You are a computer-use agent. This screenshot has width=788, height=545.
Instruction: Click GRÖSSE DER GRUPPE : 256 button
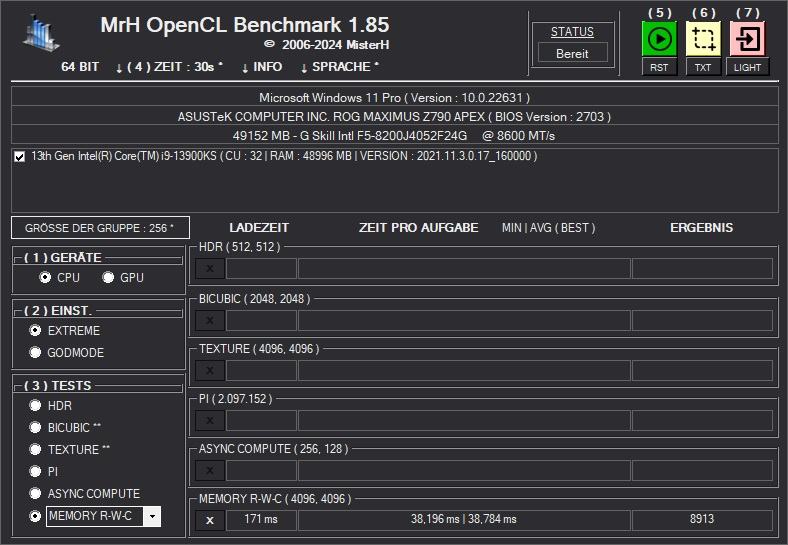tap(100, 228)
